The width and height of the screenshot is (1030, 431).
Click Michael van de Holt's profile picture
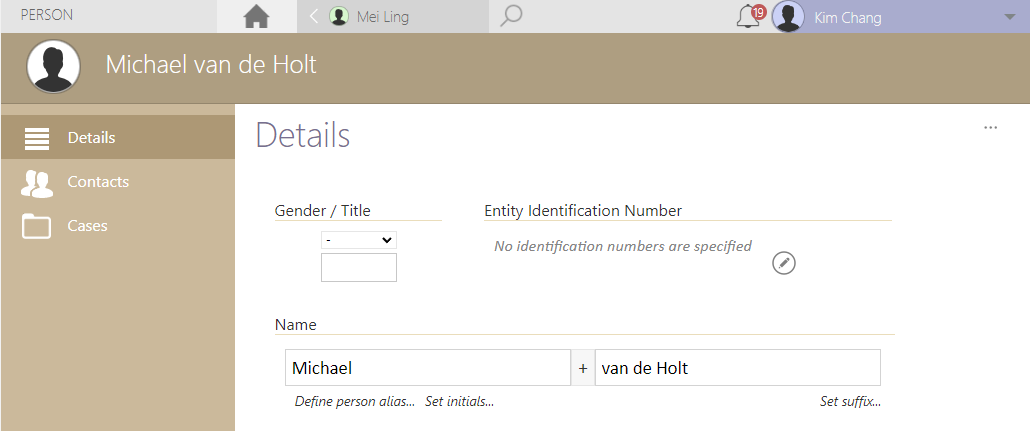(54, 66)
